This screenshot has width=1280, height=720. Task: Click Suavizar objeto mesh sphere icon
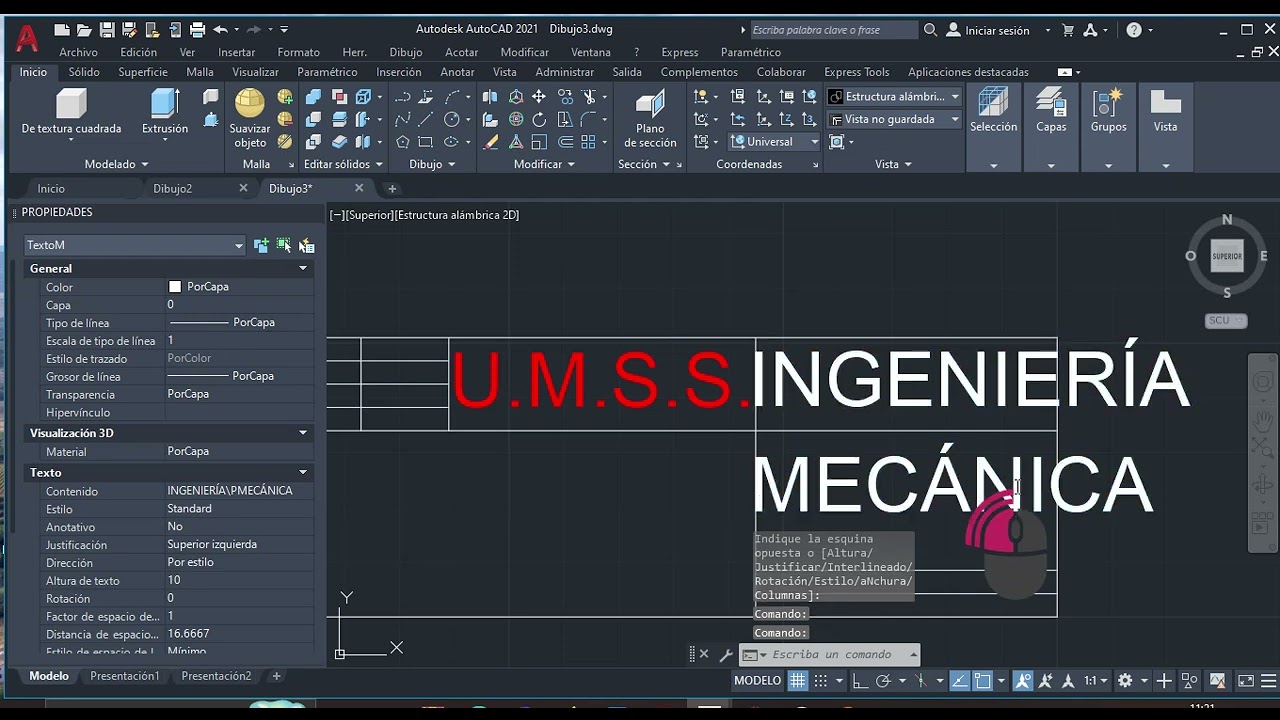[x=249, y=103]
